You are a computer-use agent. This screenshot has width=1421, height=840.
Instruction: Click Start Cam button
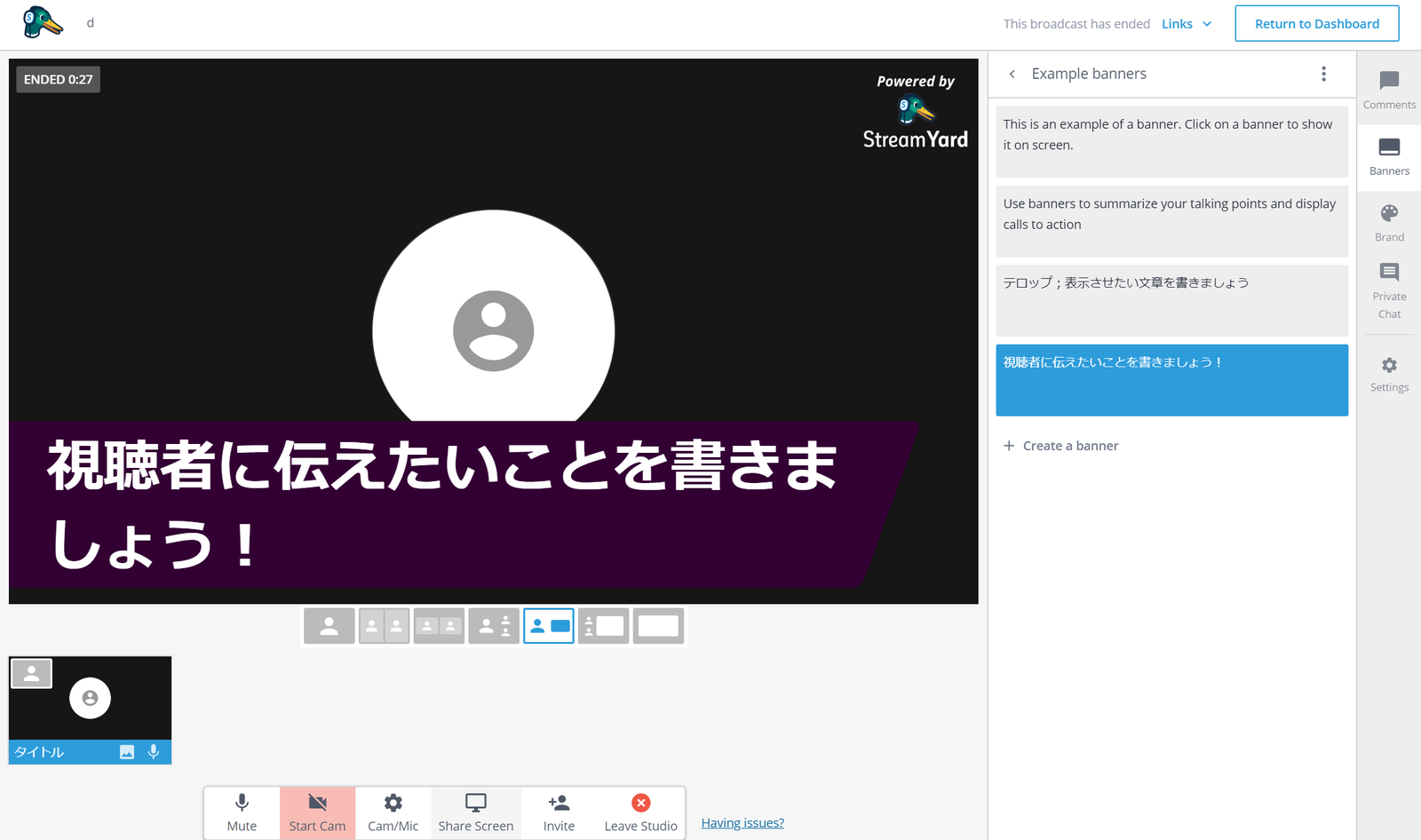pyautogui.click(x=317, y=812)
